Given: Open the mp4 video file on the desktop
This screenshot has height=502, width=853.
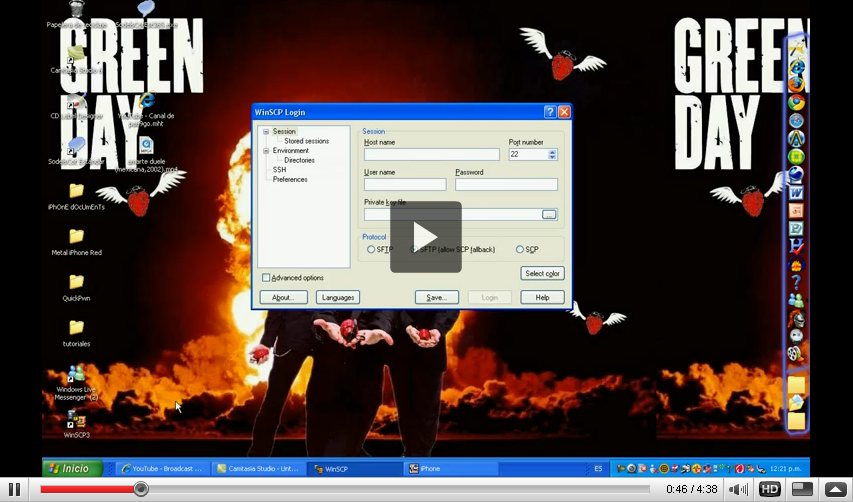Looking at the screenshot, I should pyautogui.click(x=146, y=155).
